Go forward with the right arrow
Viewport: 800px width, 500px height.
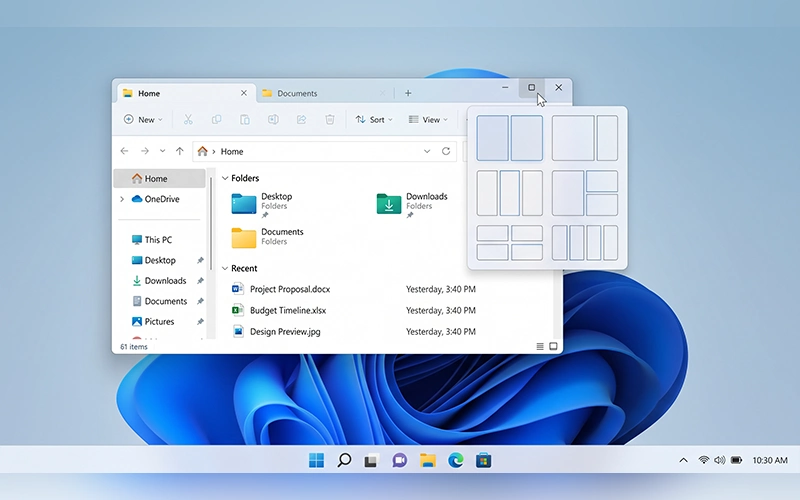click(x=145, y=151)
